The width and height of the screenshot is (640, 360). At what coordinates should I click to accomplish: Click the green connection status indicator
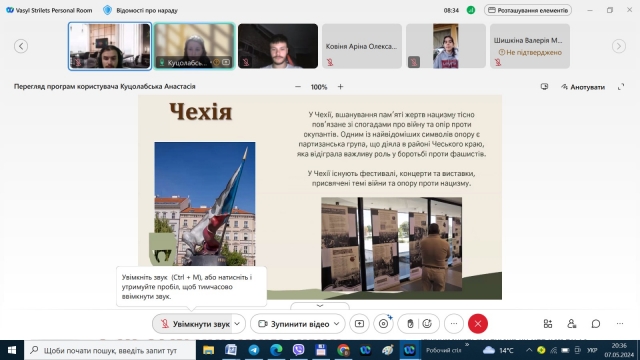(x=471, y=10)
